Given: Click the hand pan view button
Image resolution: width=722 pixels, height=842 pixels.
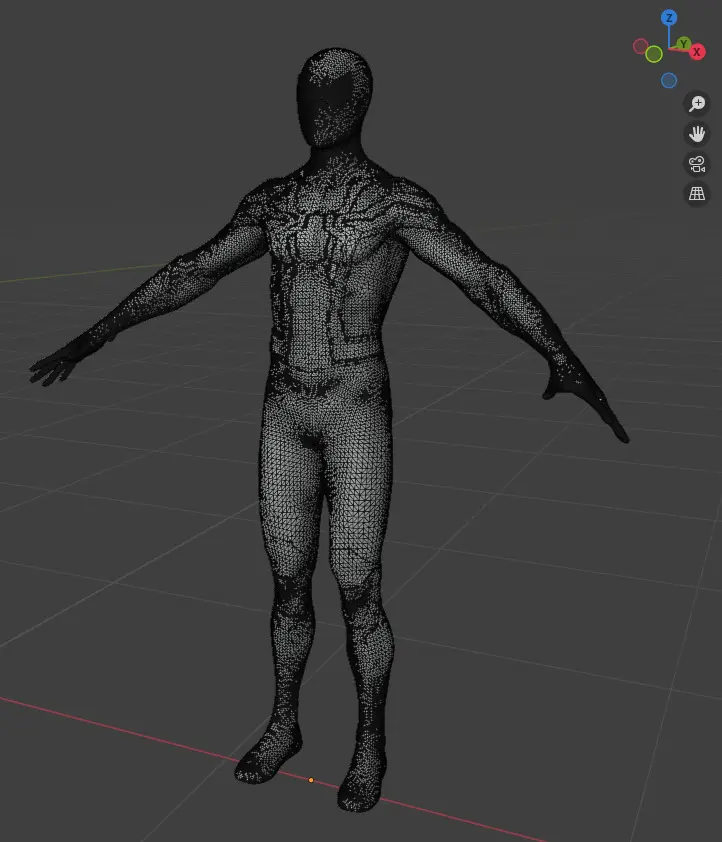Looking at the screenshot, I should coord(697,134).
